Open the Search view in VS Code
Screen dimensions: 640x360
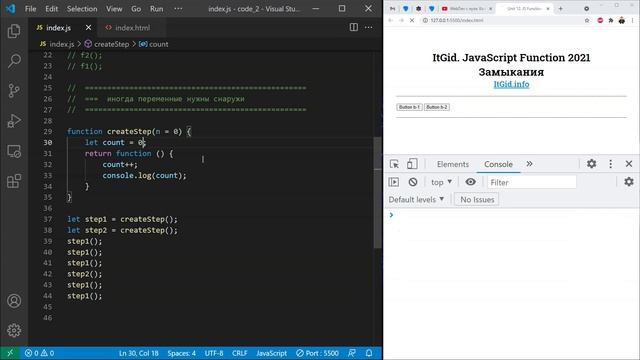tap(14, 61)
